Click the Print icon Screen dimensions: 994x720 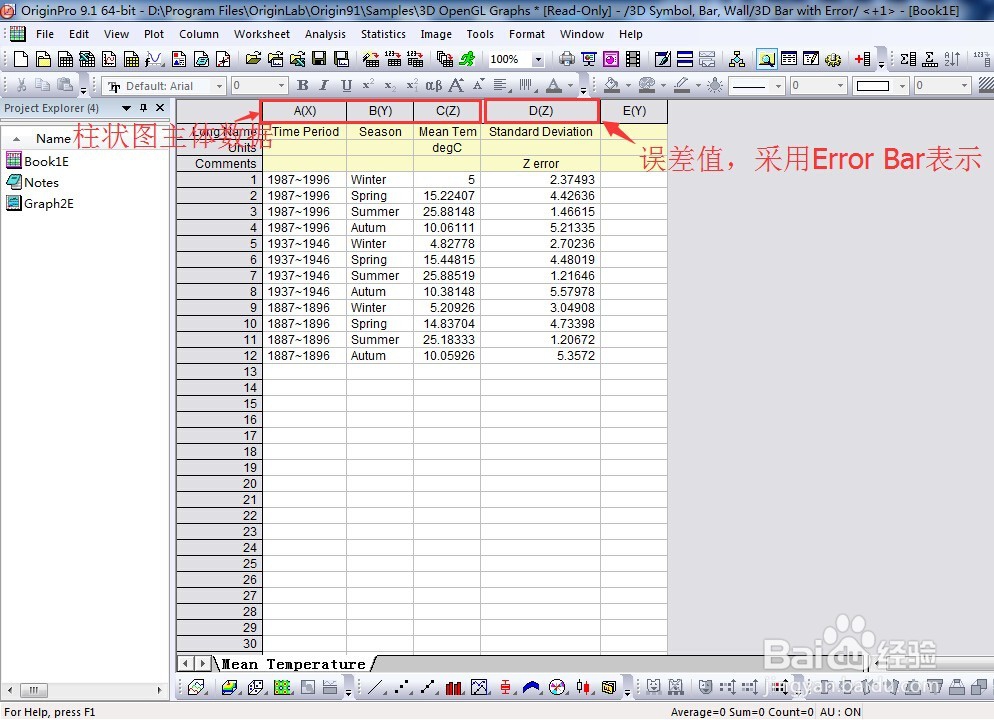pyautogui.click(x=567, y=59)
